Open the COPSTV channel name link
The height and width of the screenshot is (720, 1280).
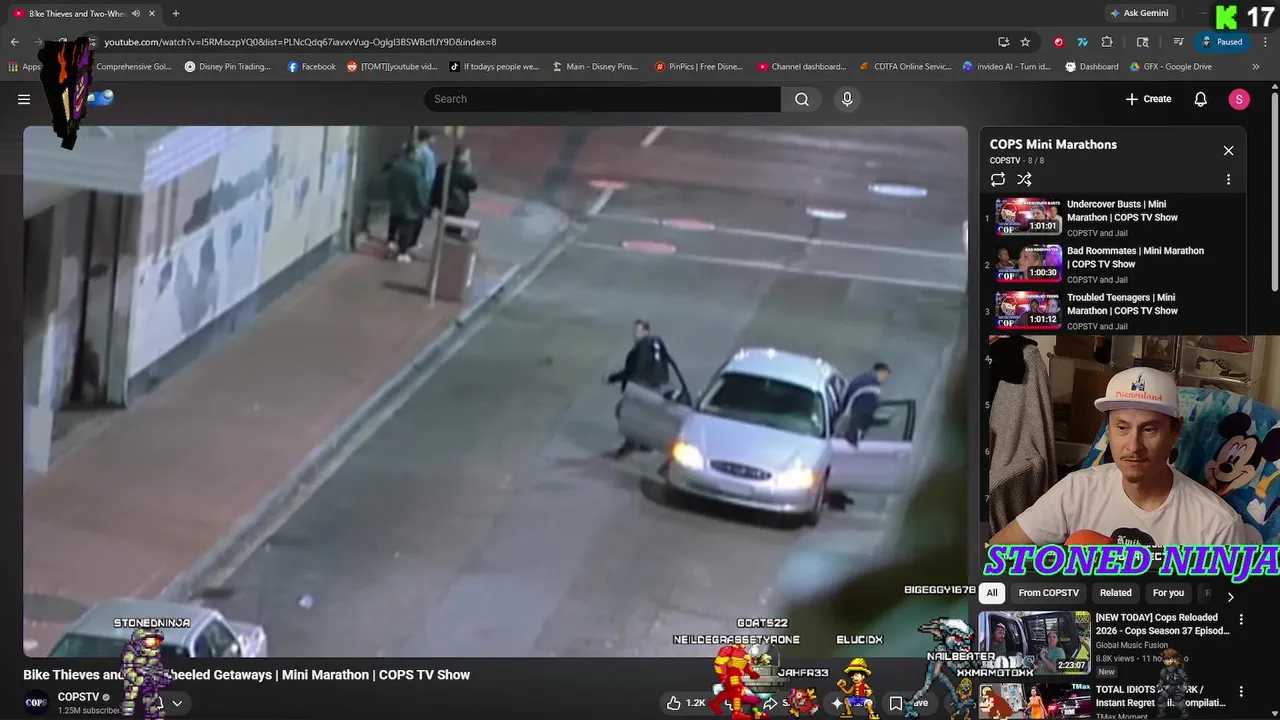pyautogui.click(x=78, y=697)
